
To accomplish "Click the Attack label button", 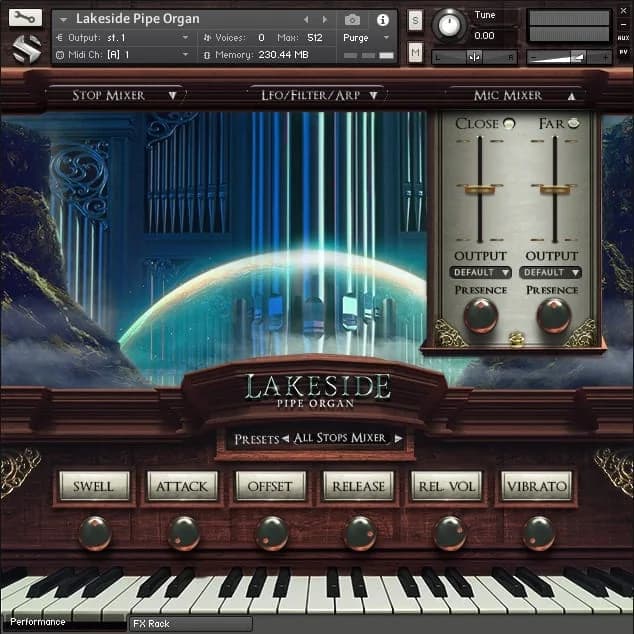I will pyautogui.click(x=182, y=486).
